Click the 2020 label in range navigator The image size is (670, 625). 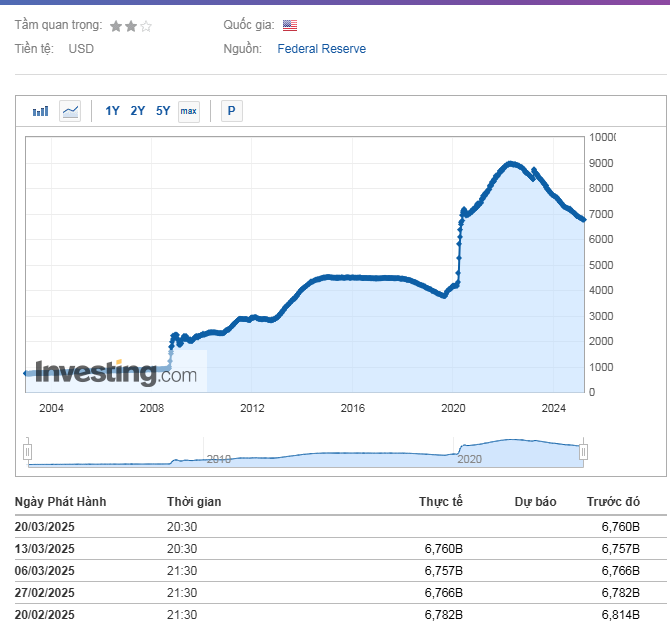[470, 458]
